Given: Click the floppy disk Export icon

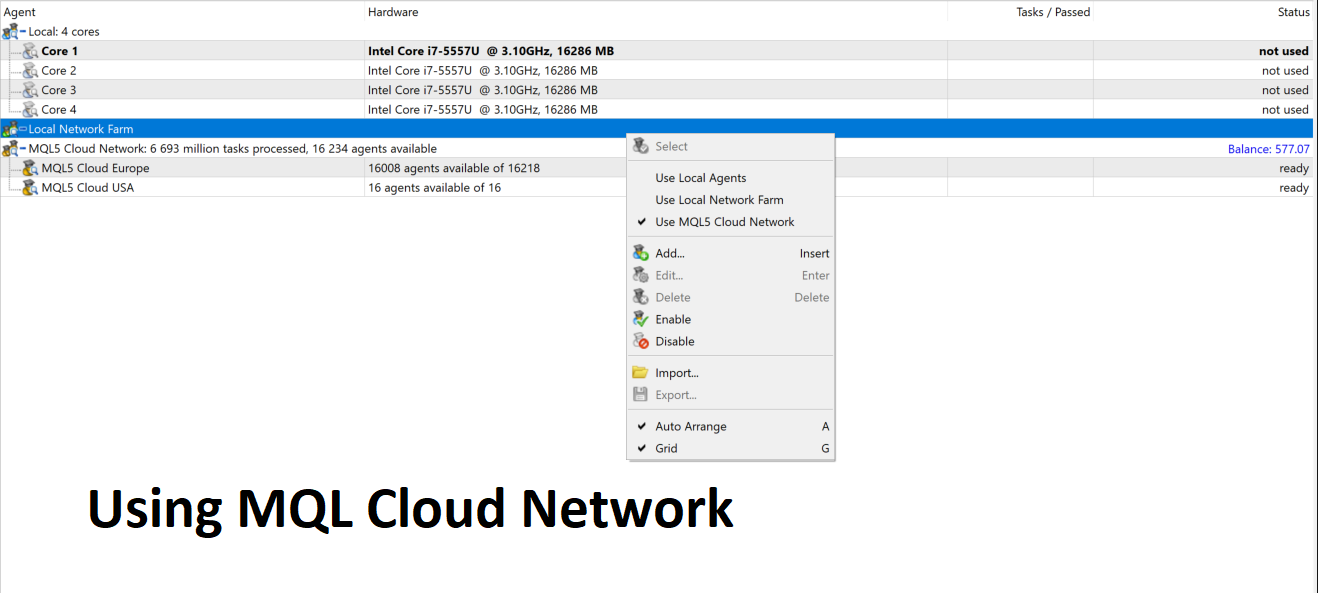Looking at the screenshot, I should 641,395.
